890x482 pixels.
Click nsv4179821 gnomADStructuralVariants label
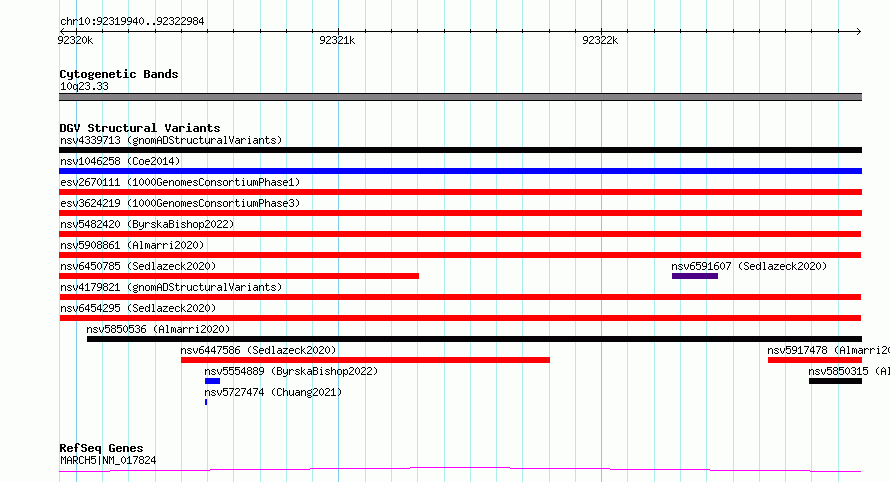171,287
